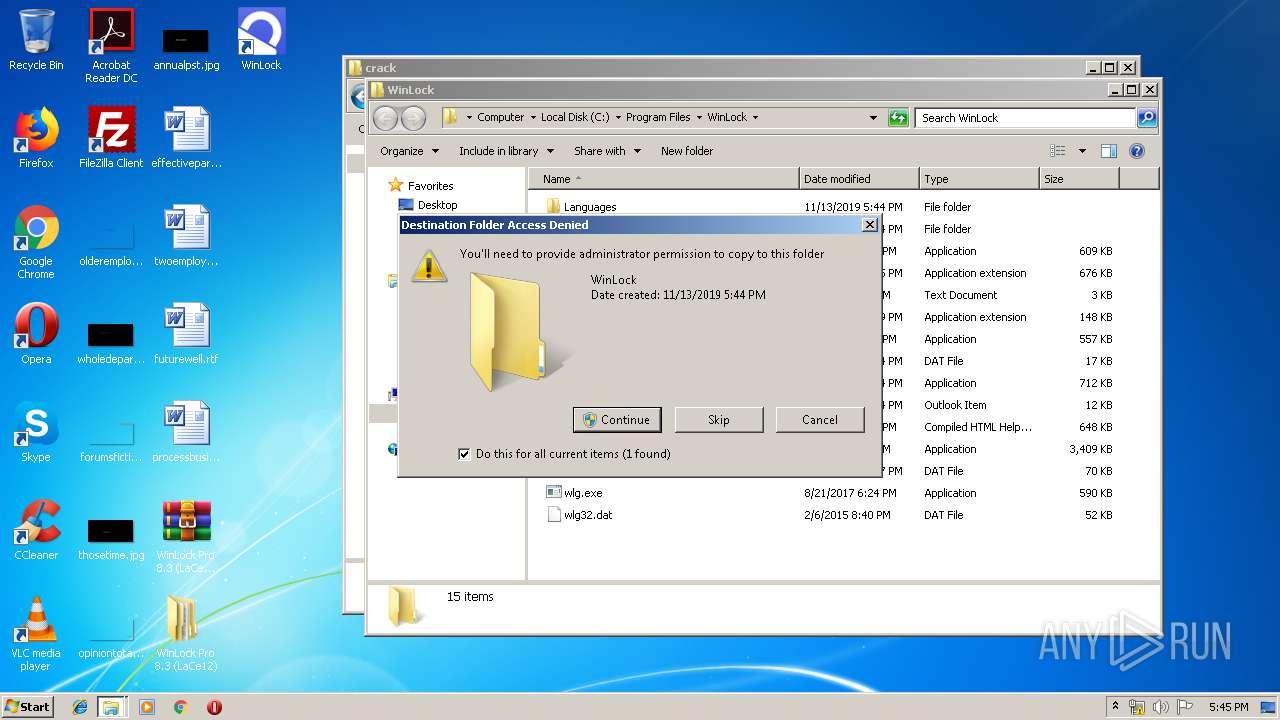Open the Opera desktop shortcut
Viewport: 1280px width, 720px height.
pyautogui.click(x=36, y=334)
